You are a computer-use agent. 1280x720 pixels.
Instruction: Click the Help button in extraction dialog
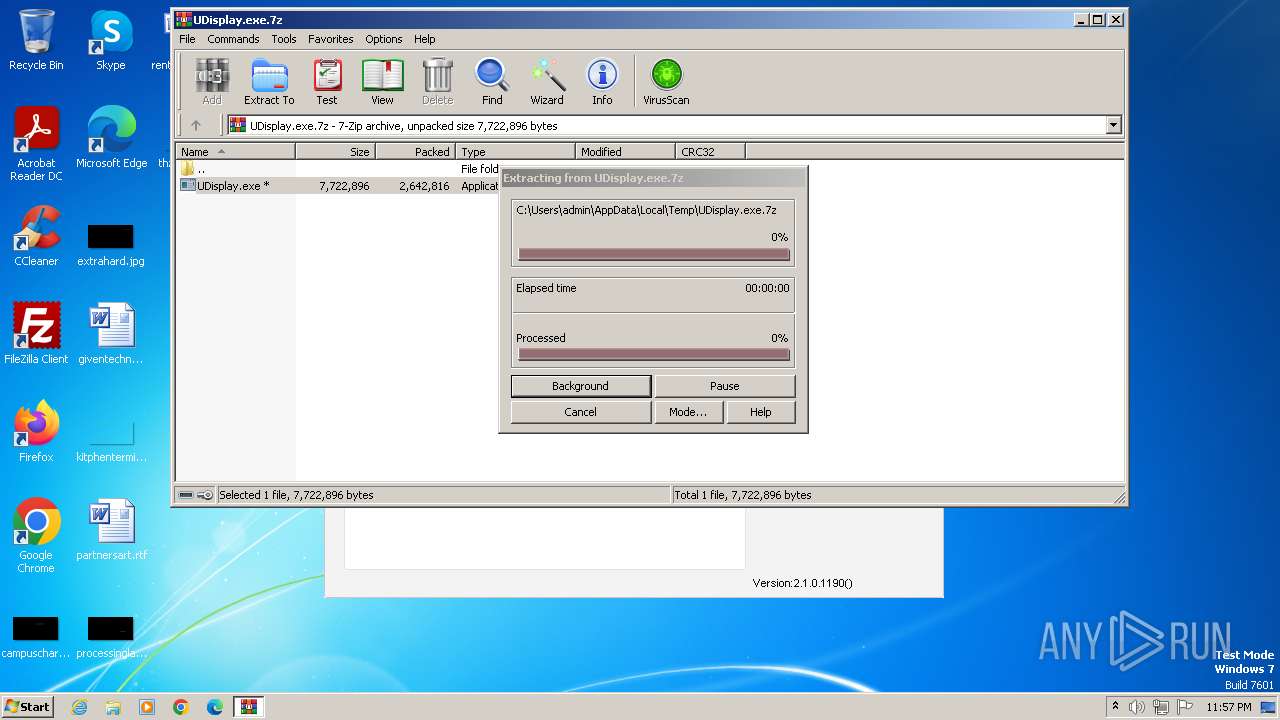[x=760, y=412]
